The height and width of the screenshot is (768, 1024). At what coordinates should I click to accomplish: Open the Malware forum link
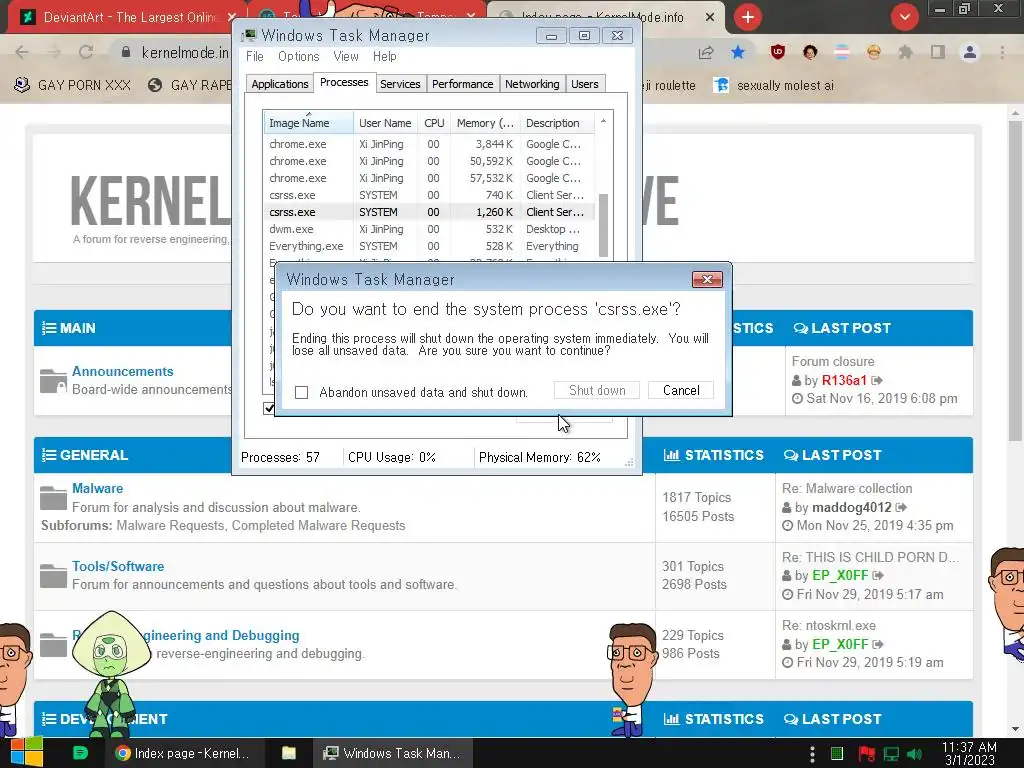pos(97,488)
